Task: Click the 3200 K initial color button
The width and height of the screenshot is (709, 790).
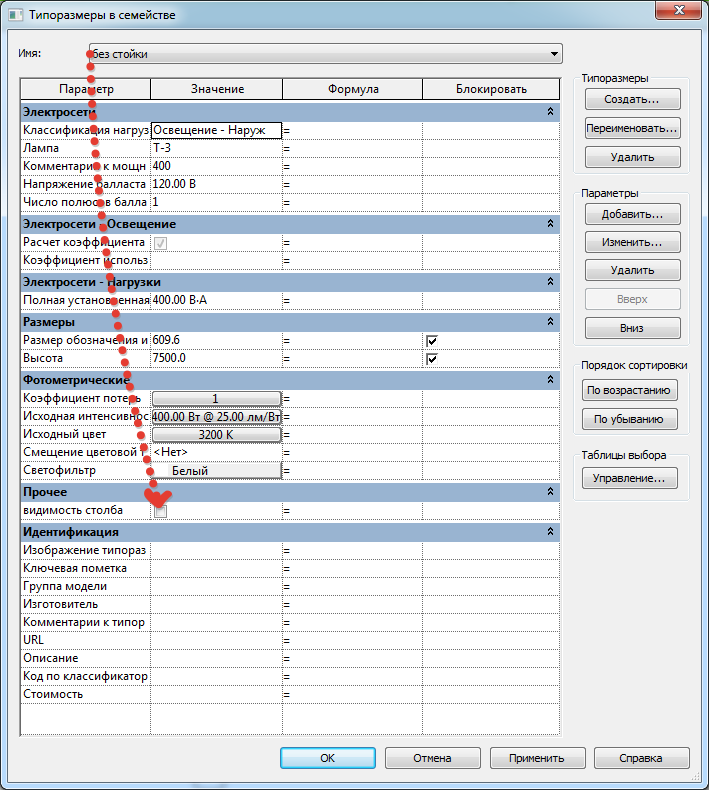Action: [216, 435]
